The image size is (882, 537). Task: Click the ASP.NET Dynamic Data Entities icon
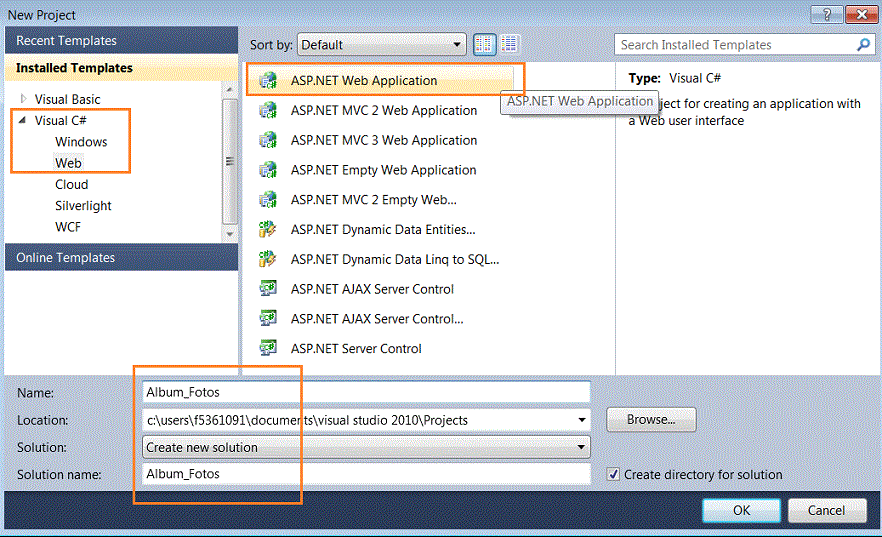click(x=268, y=229)
